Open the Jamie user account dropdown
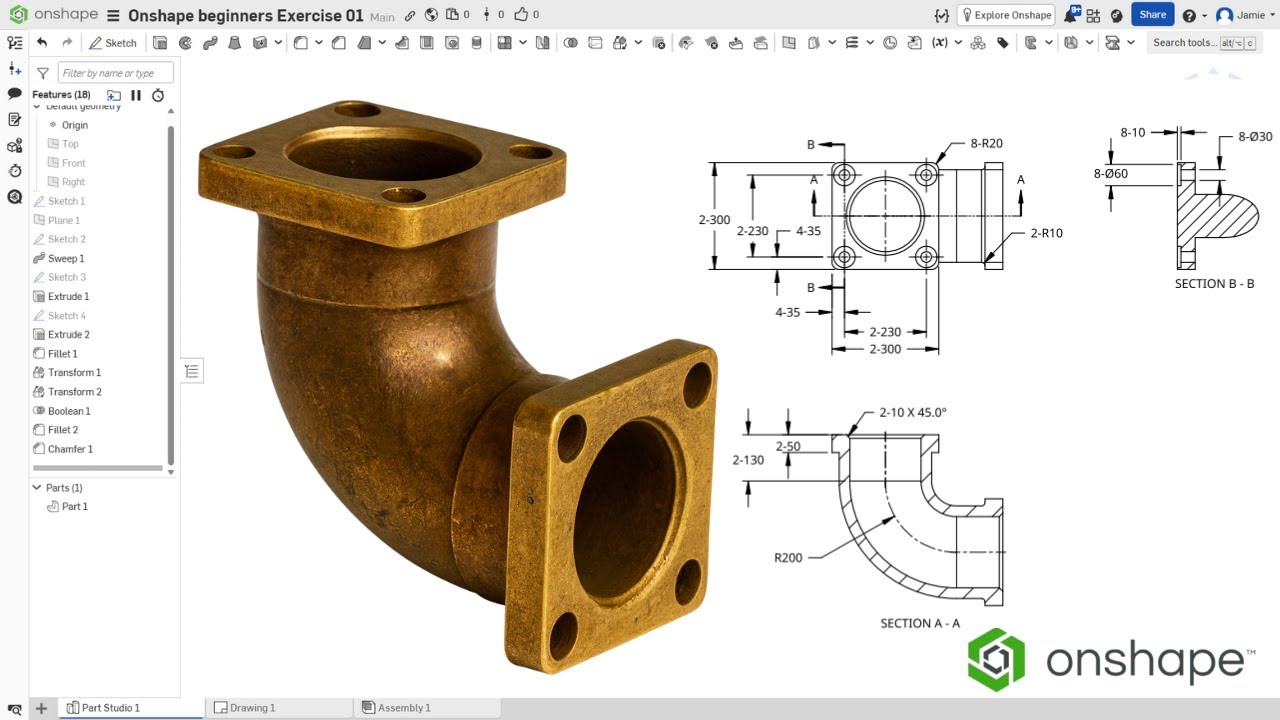This screenshot has height=720, width=1280. [1240, 15]
